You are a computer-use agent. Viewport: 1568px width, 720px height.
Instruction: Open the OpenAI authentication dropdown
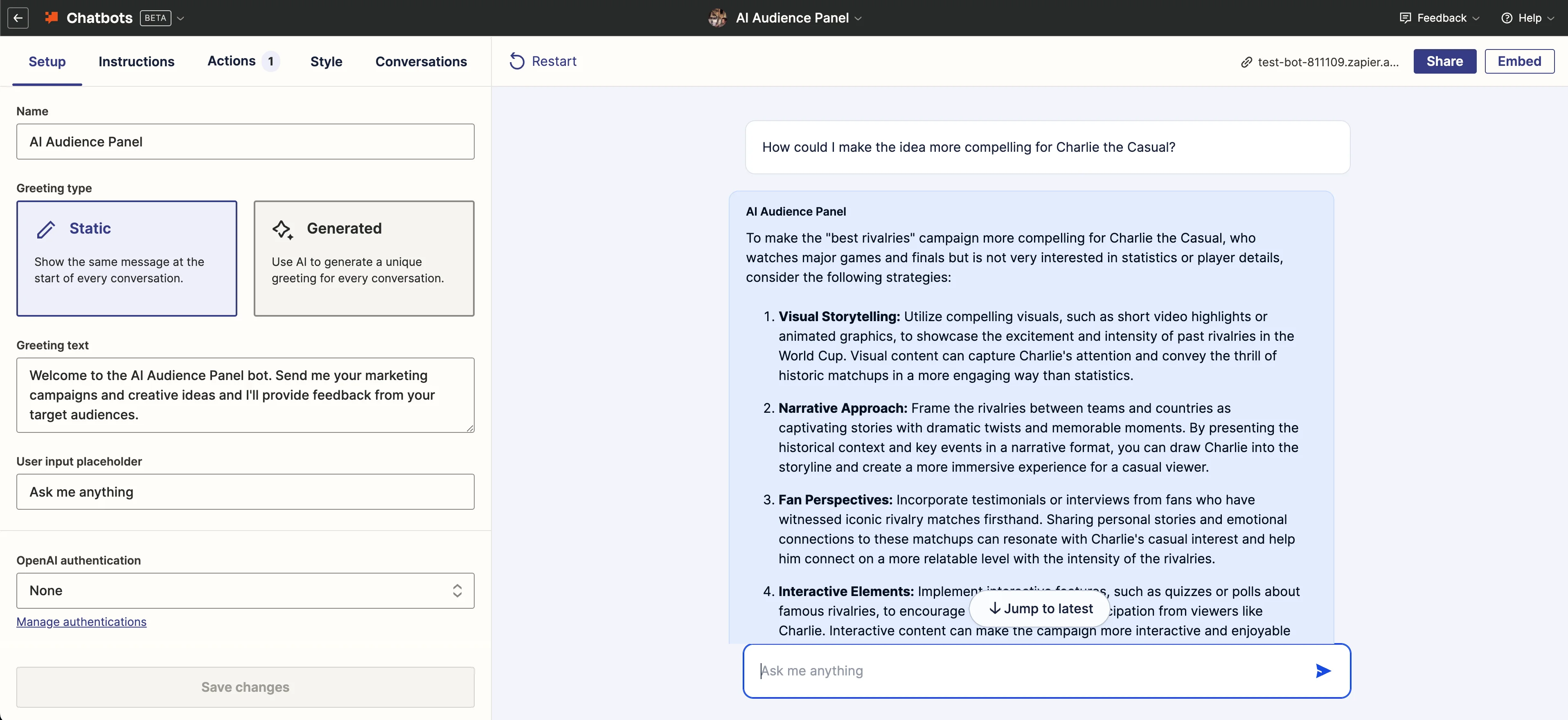(245, 590)
